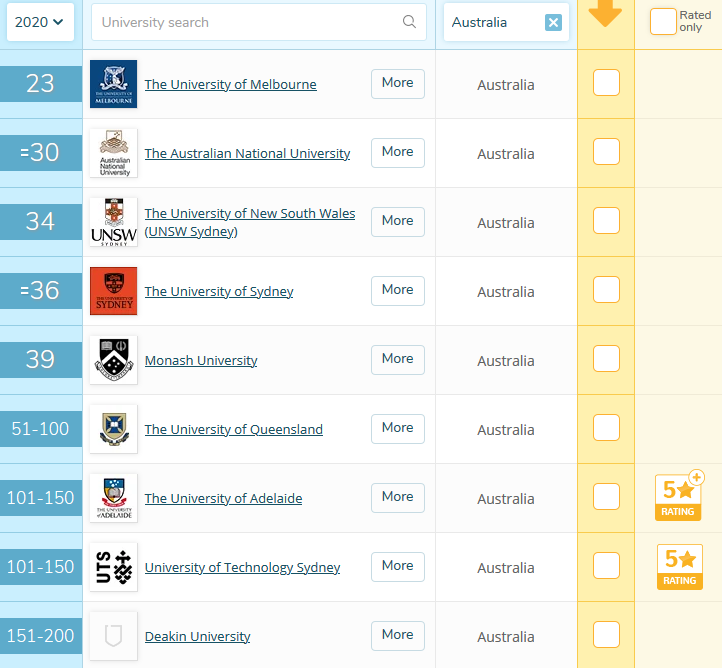Click the search magnifier icon
The width and height of the screenshot is (722, 668).
(x=409, y=22)
